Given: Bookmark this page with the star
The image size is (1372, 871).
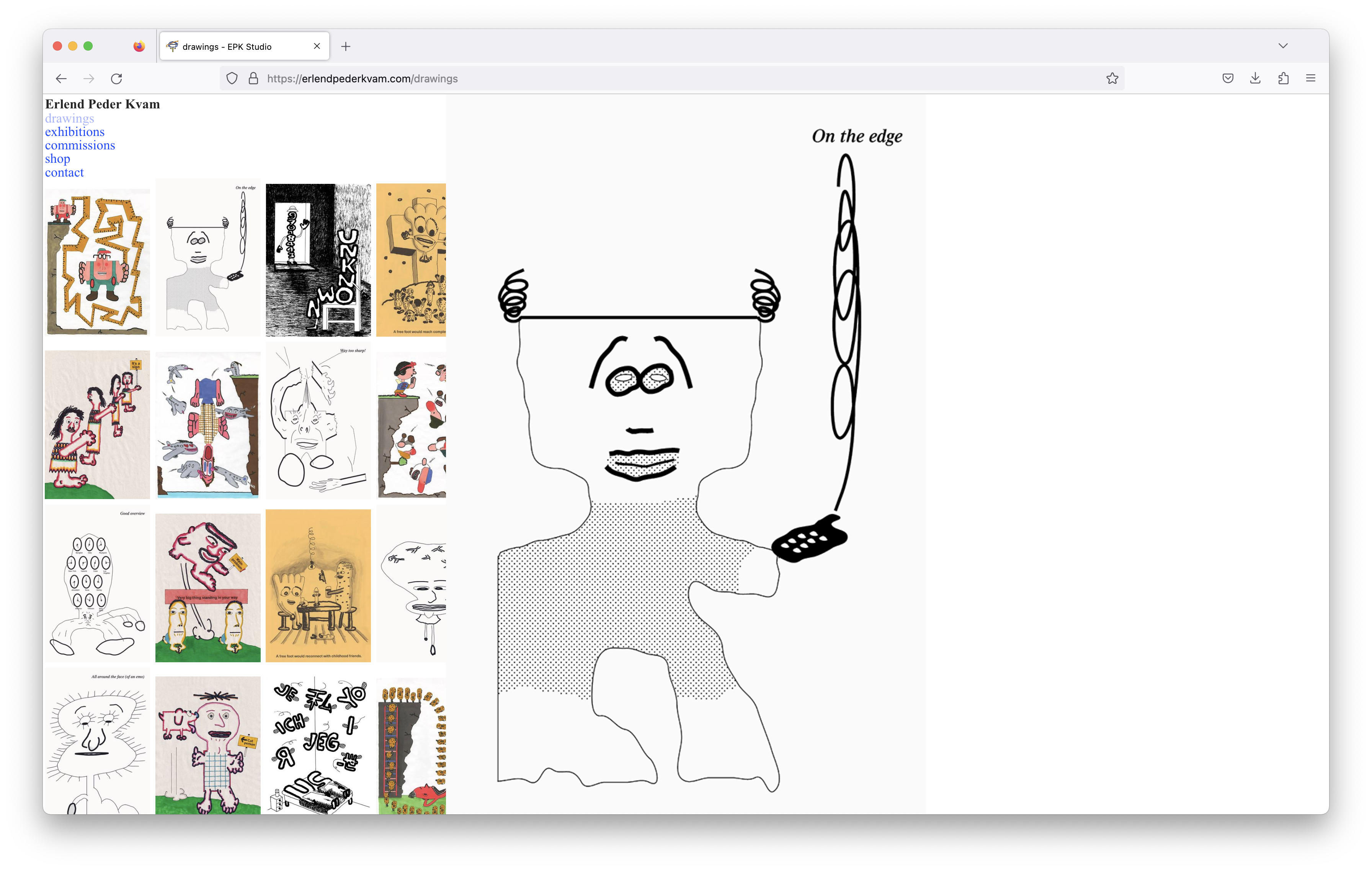Looking at the screenshot, I should 1112,79.
